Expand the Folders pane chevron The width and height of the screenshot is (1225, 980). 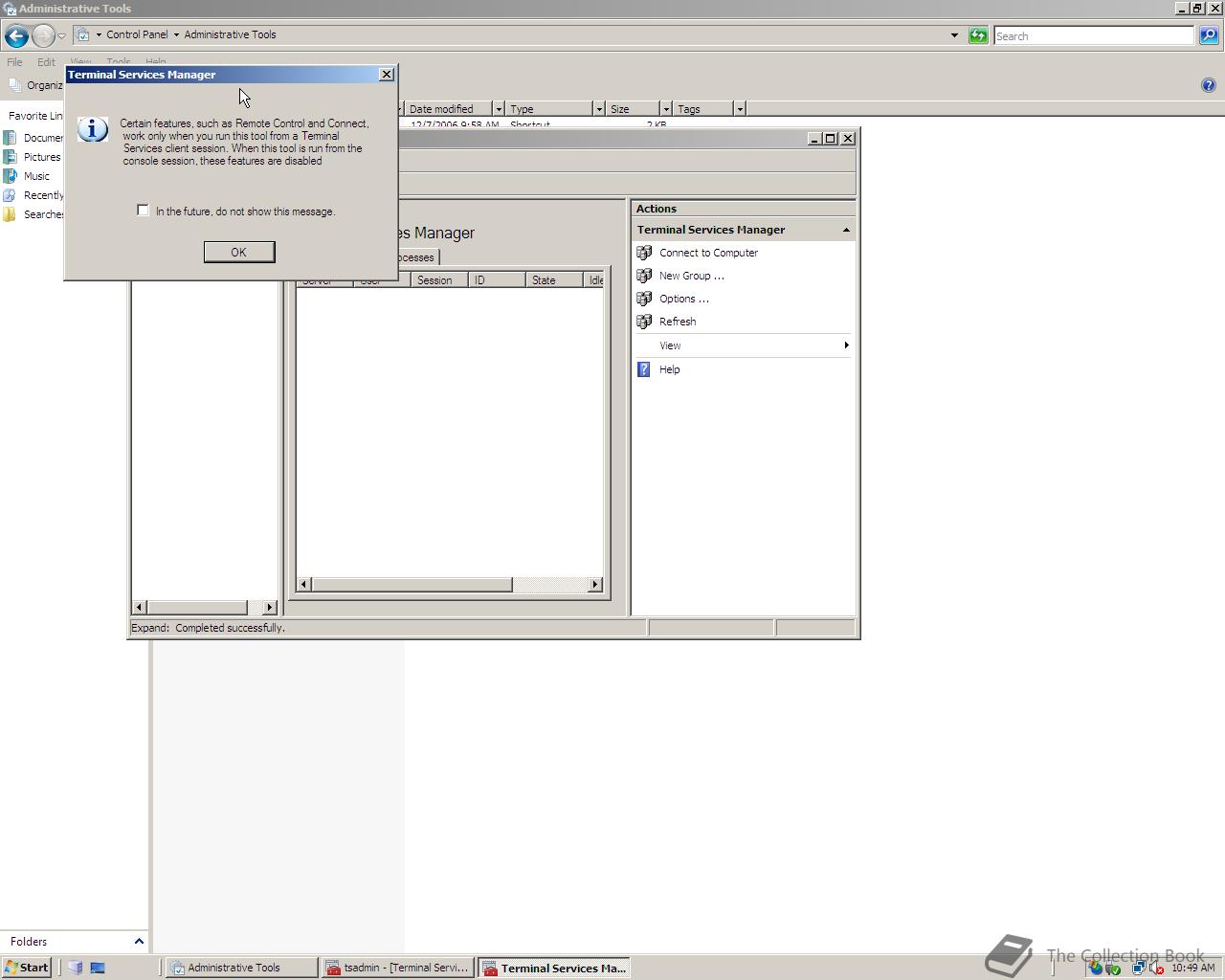click(x=139, y=942)
